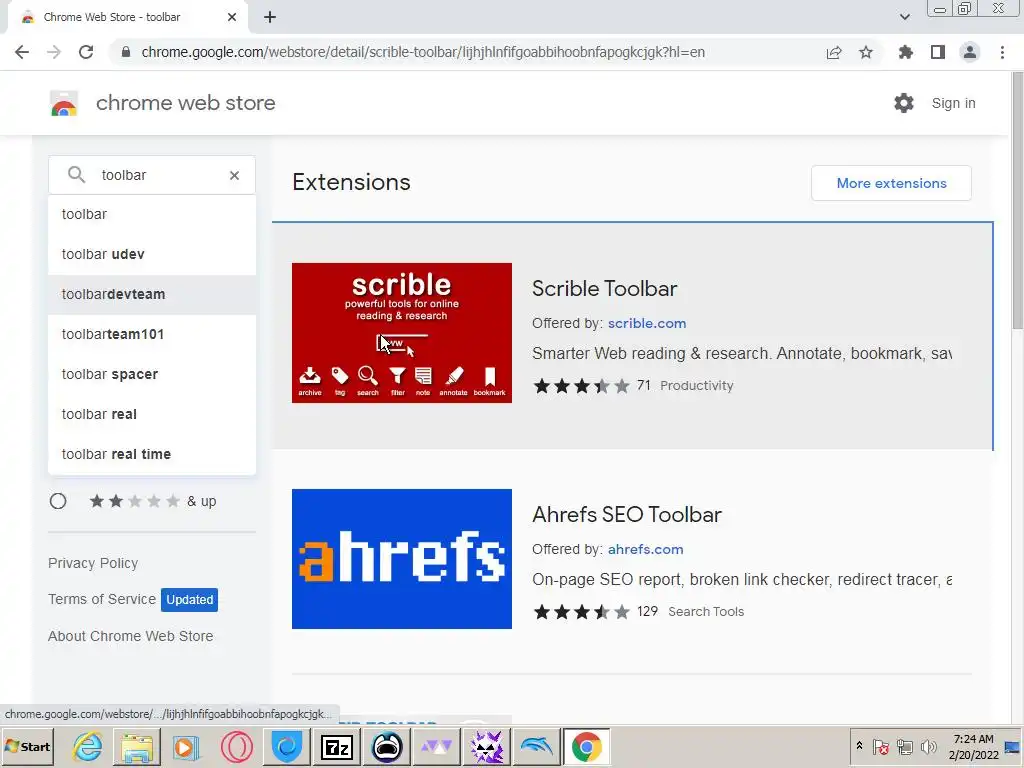
Task: Choose the 'toolbar real time' suggestion
Action: tap(152, 454)
